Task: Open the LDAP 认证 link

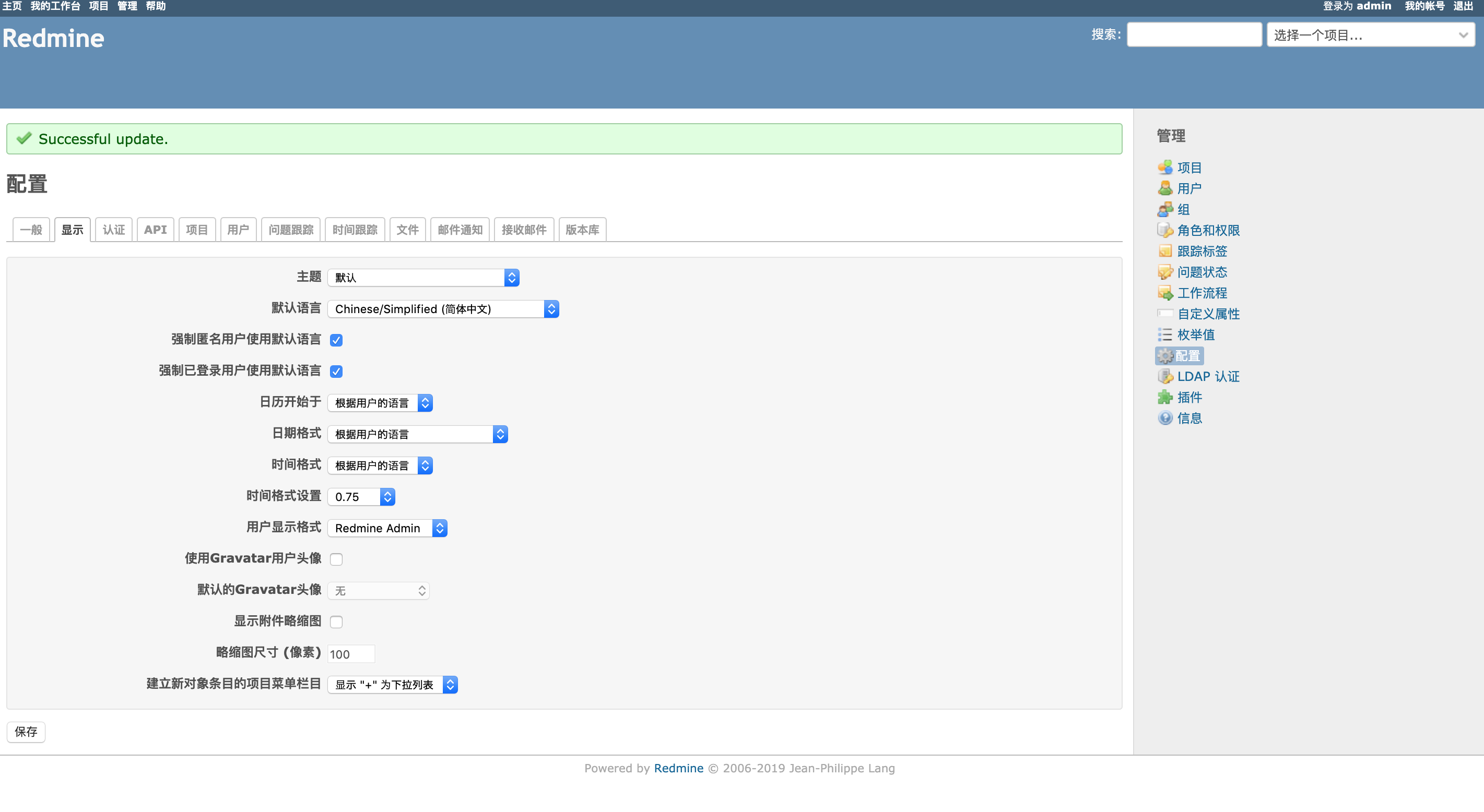Action: (1207, 377)
